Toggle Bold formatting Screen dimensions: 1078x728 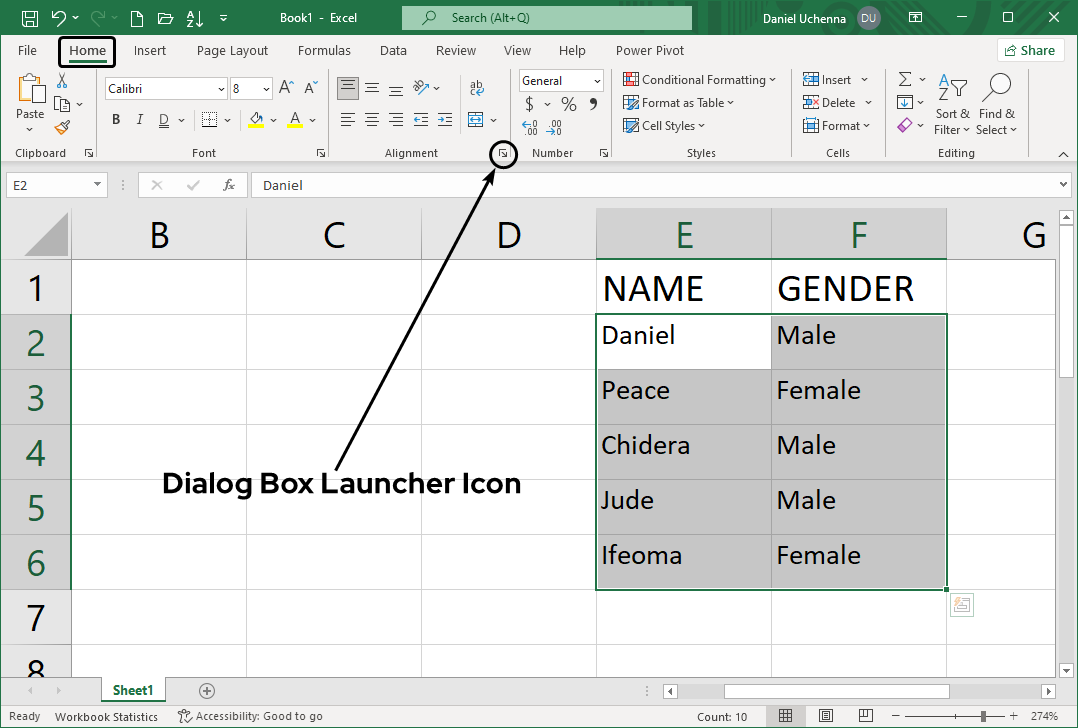click(x=116, y=120)
